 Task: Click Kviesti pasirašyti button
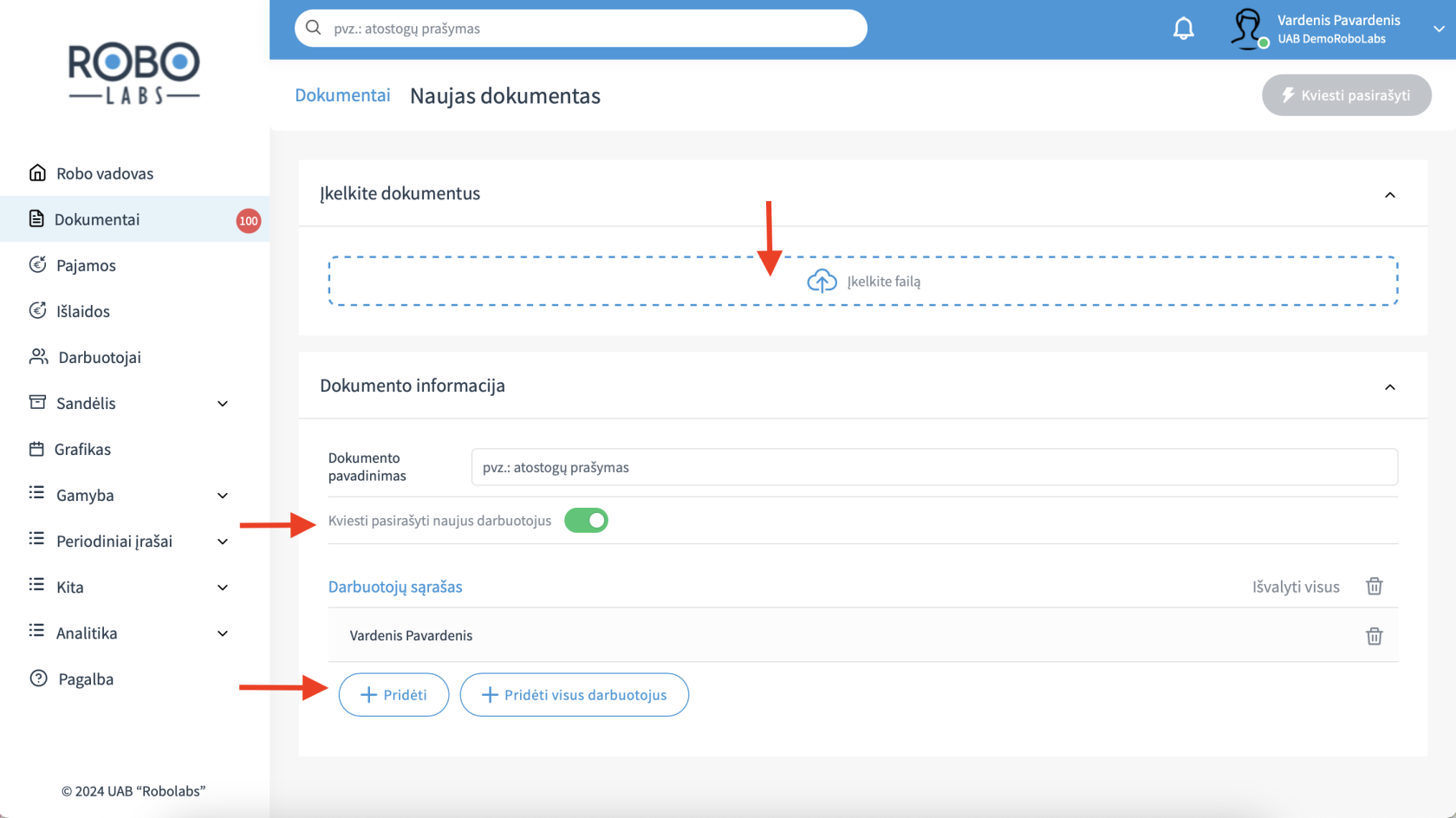tap(1346, 95)
